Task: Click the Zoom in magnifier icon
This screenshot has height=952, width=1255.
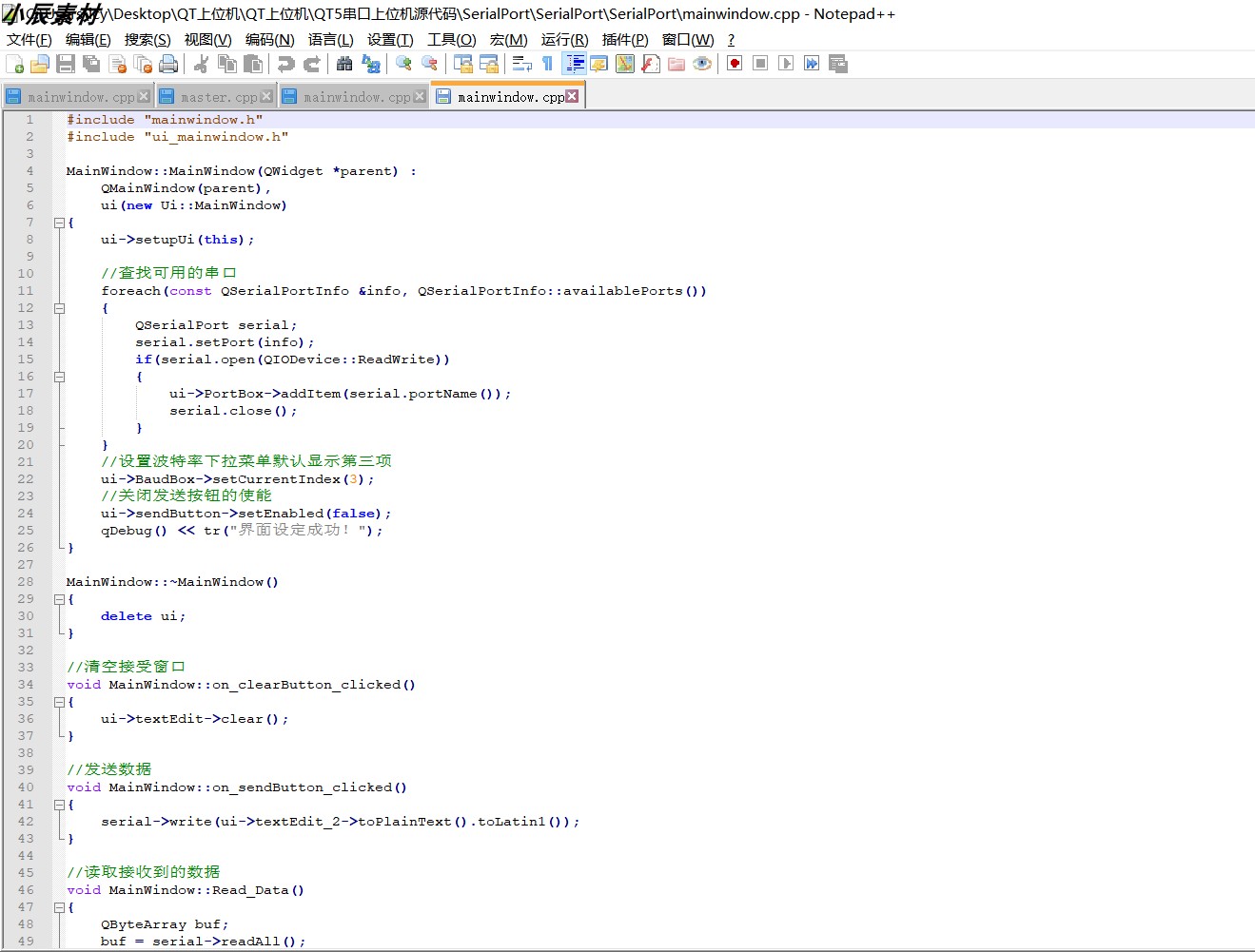Action: (x=403, y=64)
